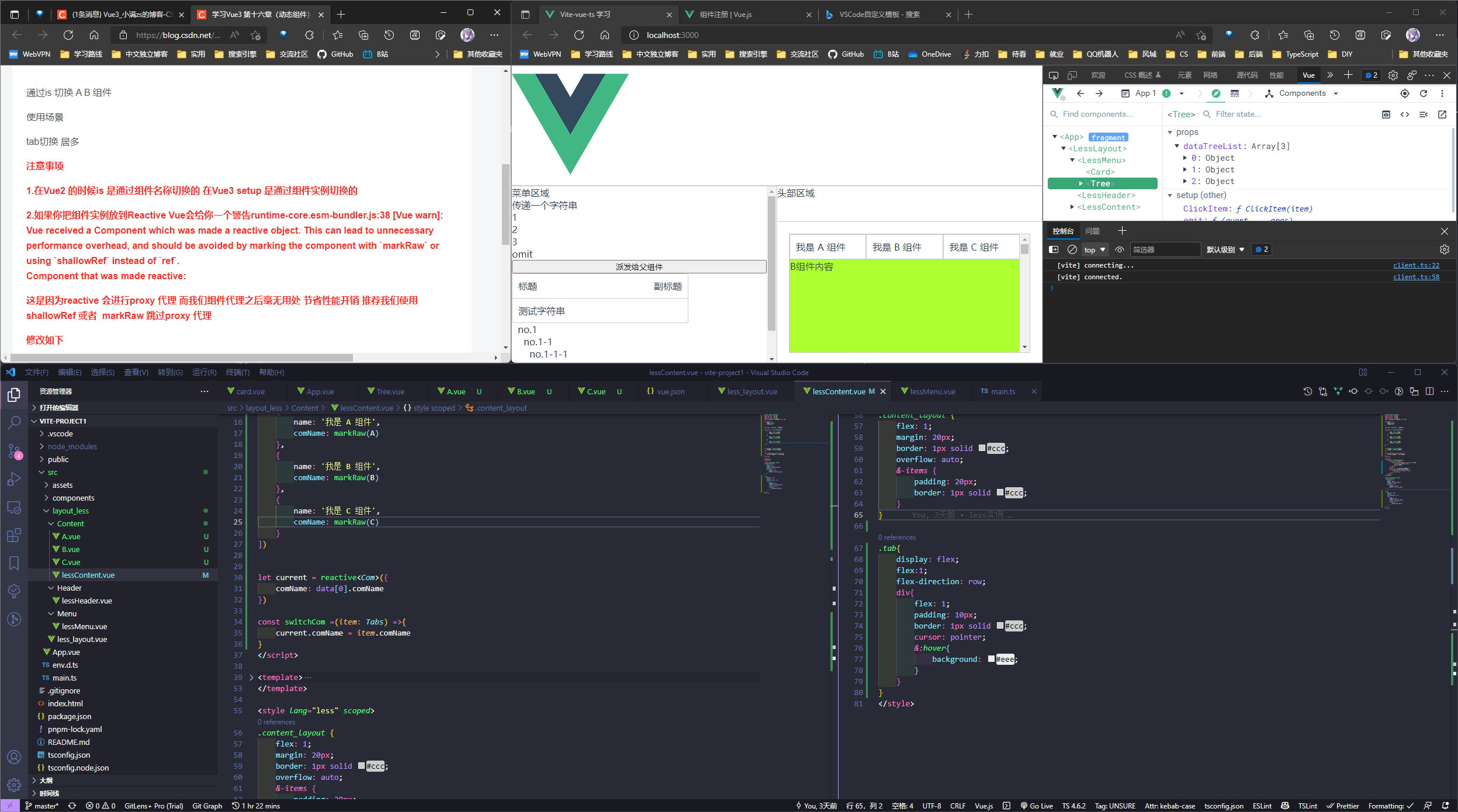
Task: Click the <Tree> selected component row
Action: coord(1102,184)
